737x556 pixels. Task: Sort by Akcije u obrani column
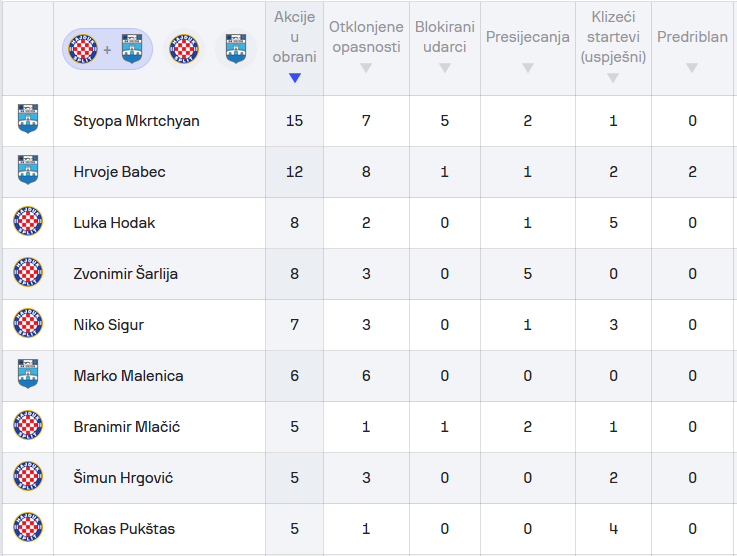point(294,47)
